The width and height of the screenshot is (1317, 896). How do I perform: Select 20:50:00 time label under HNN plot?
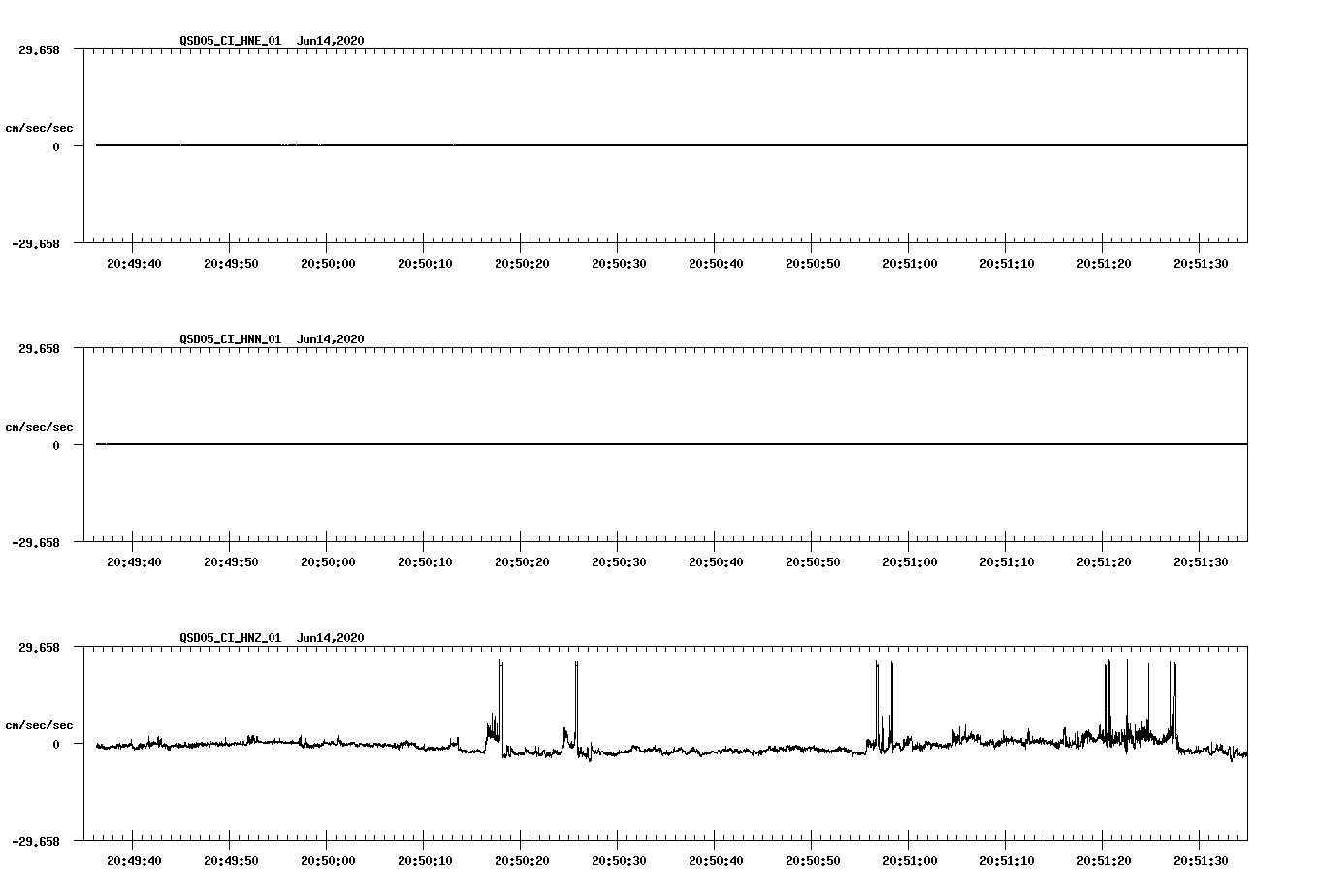click(x=328, y=561)
